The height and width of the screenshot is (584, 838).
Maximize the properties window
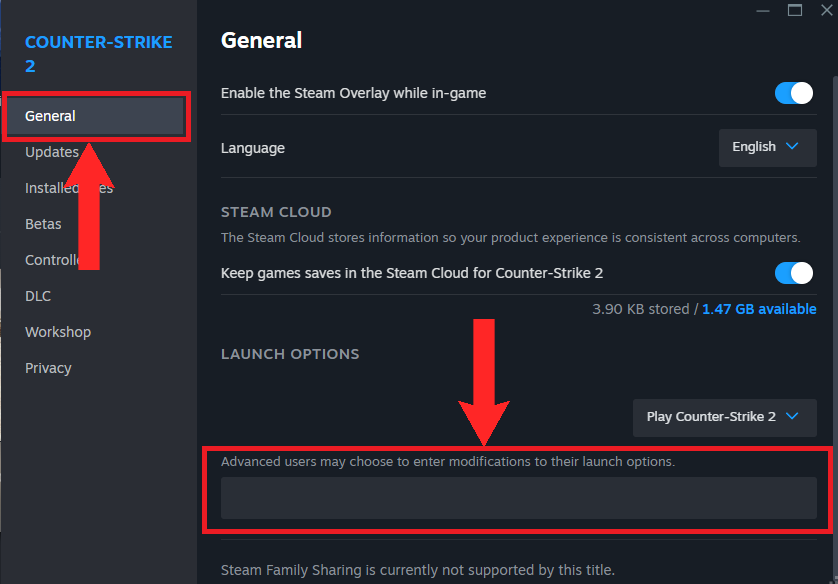click(795, 10)
